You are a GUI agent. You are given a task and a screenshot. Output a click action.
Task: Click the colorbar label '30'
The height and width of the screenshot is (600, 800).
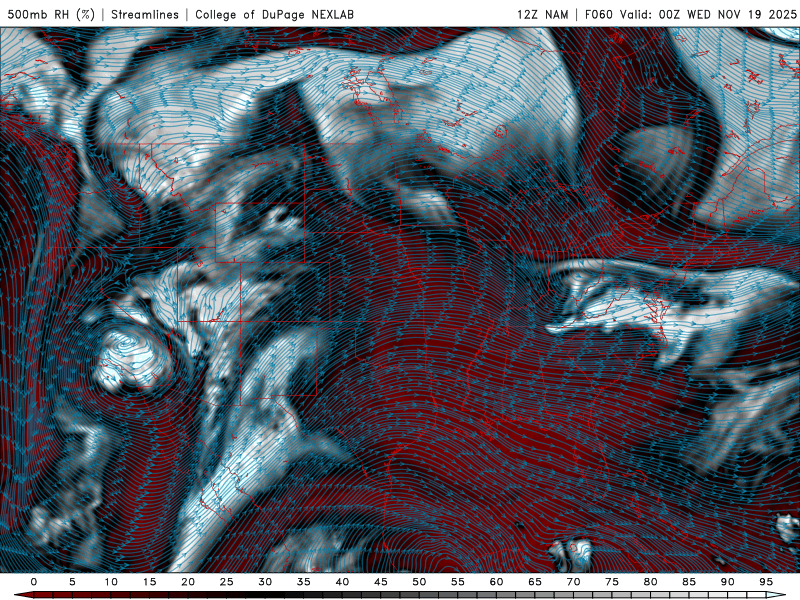[x=265, y=582]
